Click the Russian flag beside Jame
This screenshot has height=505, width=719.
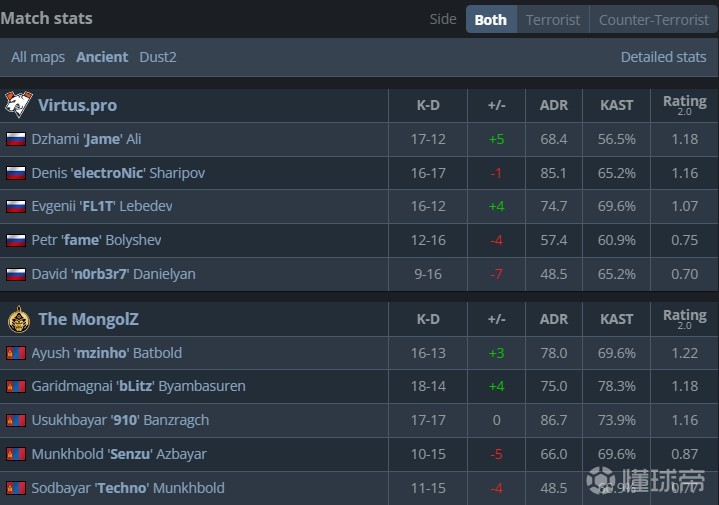tap(16, 139)
